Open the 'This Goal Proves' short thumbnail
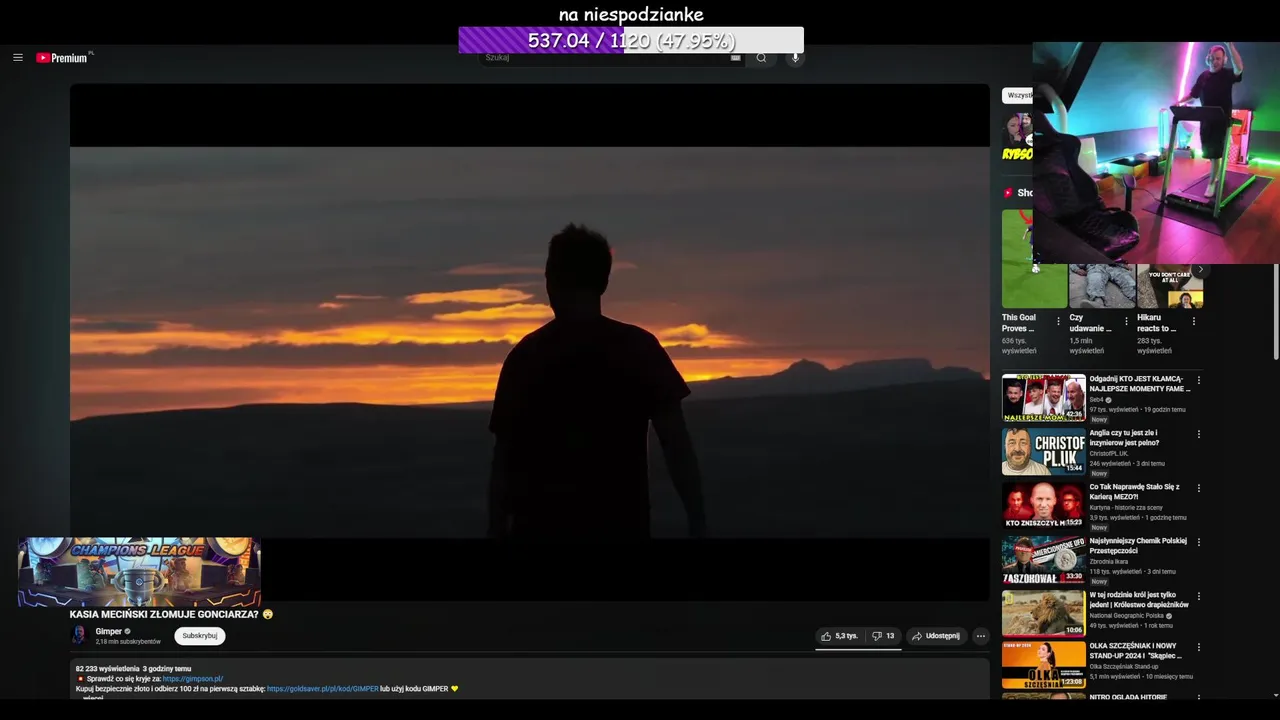 (1034, 260)
